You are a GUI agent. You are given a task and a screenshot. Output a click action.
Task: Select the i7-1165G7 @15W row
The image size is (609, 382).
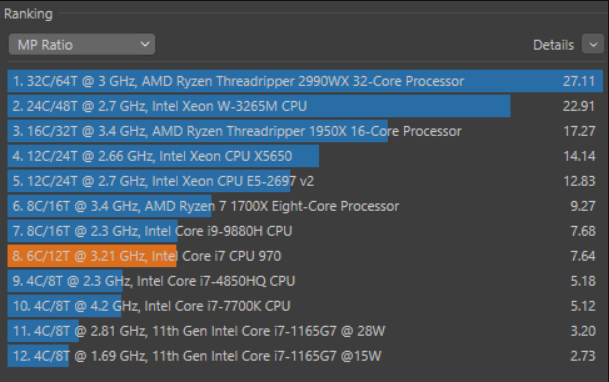click(305, 356)
